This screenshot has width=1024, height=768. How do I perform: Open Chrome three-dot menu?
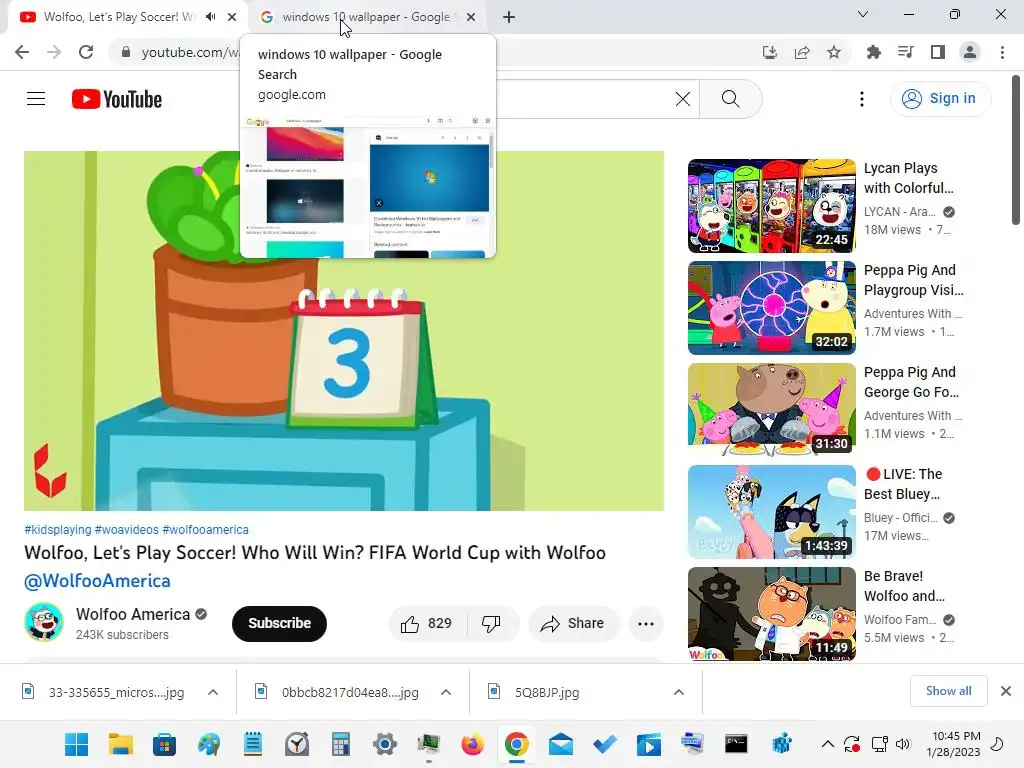point(1002,52)
